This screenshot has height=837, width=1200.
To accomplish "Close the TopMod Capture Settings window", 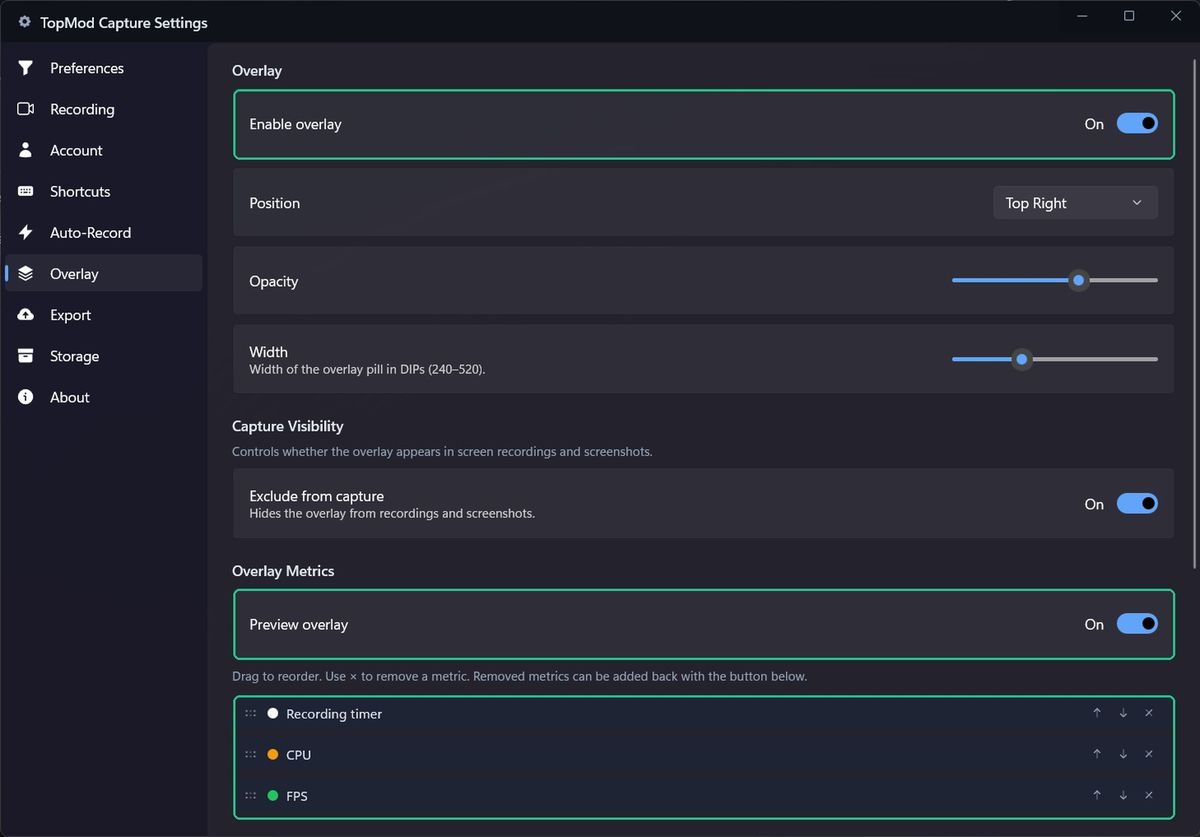I will [1175, 16].
